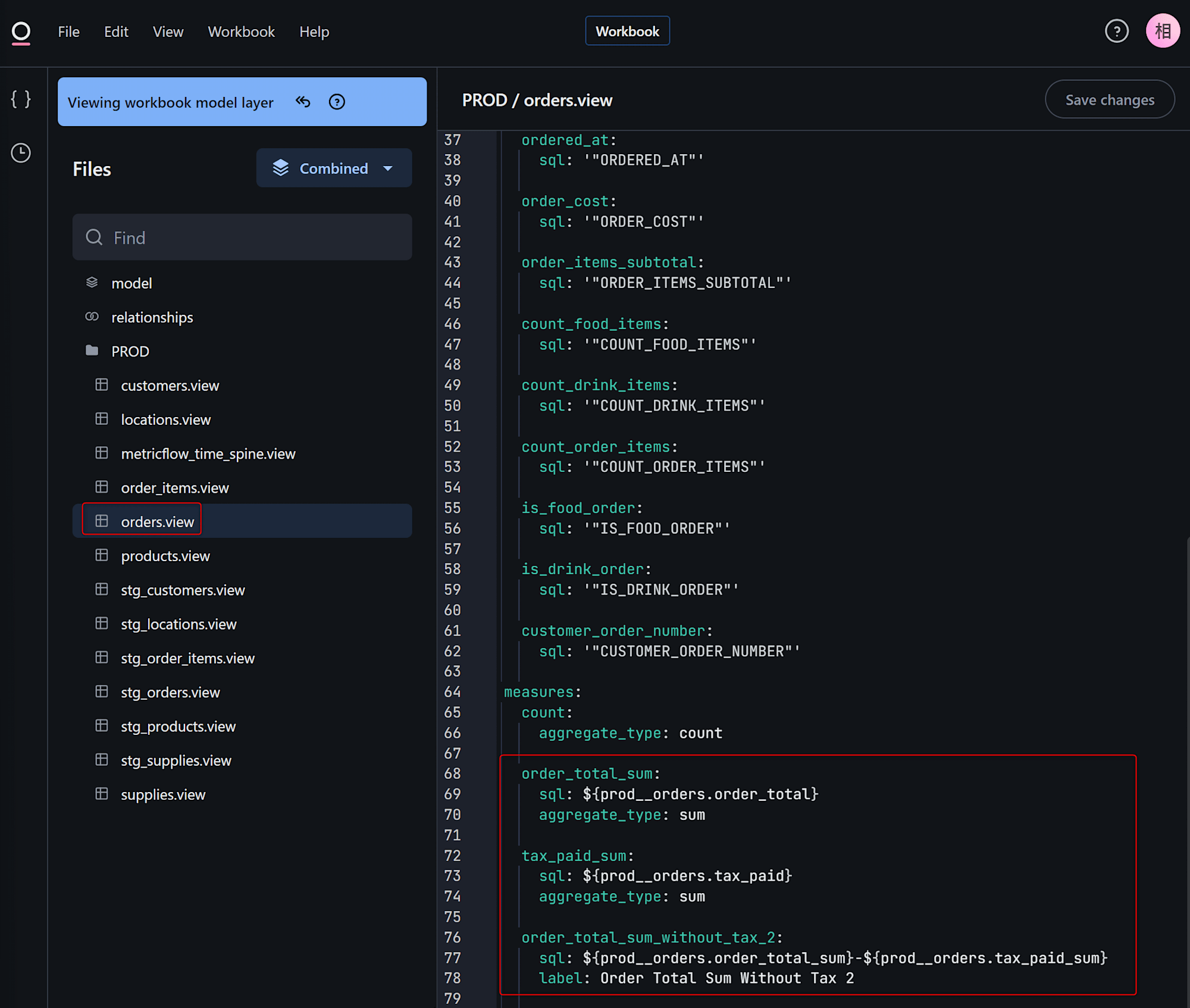Viewport: 1190px width, 1008px height.
Task: Click the locations.view table icon
Action: click(x=102, y=419)
